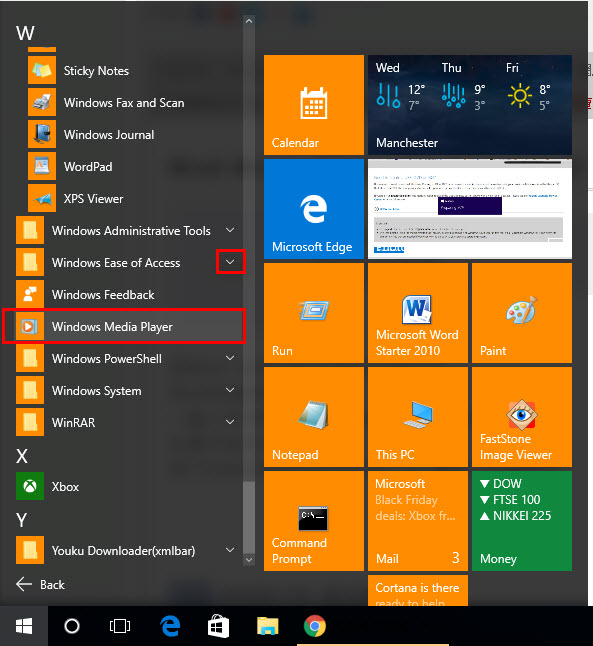Open the Calendar tile
The height and width of the screenshot is (646, 593).
pyautogui.click(x=314, y=105)
